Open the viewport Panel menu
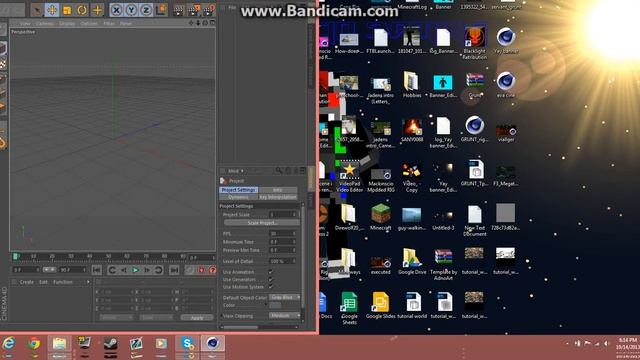Screen dimensions: 640x360 (126, 24)
